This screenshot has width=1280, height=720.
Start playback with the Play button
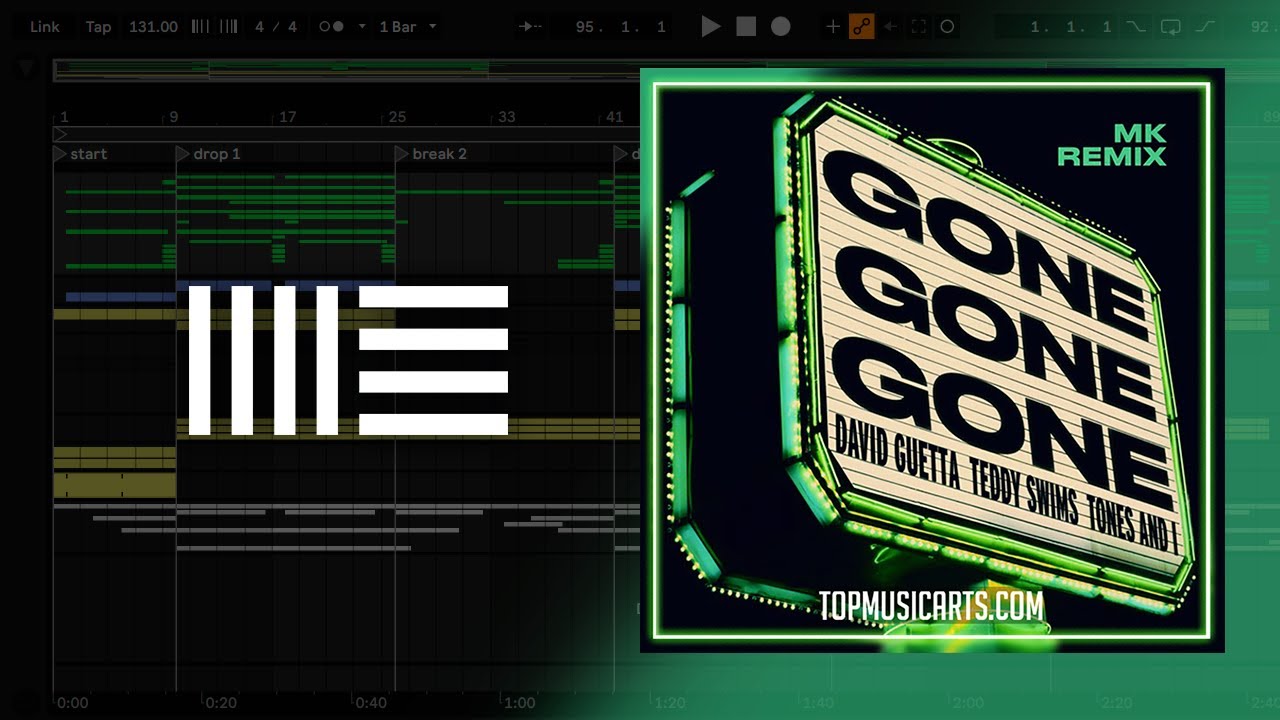pyautogui.click(x=711, y=27)
